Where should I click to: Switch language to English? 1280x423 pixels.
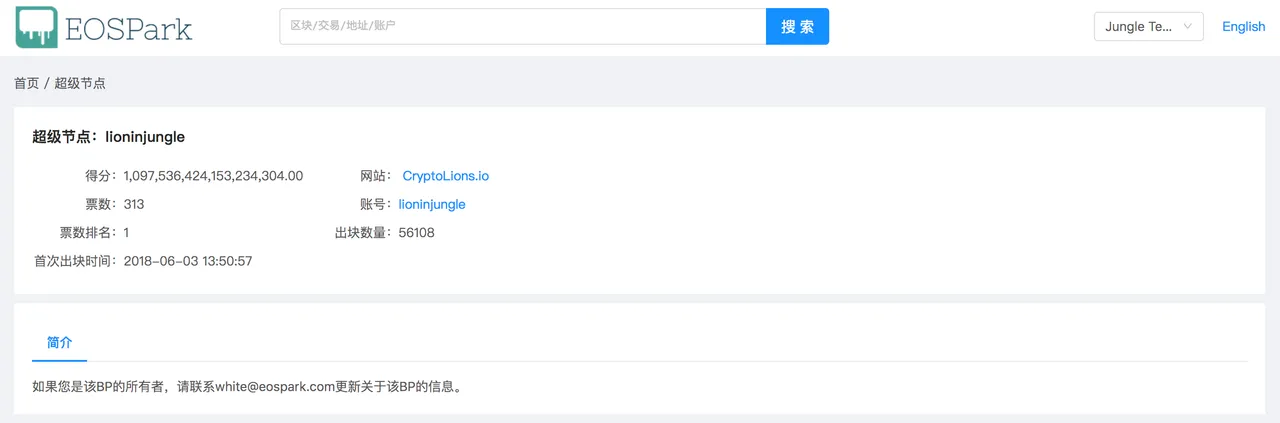[1243, 27]
